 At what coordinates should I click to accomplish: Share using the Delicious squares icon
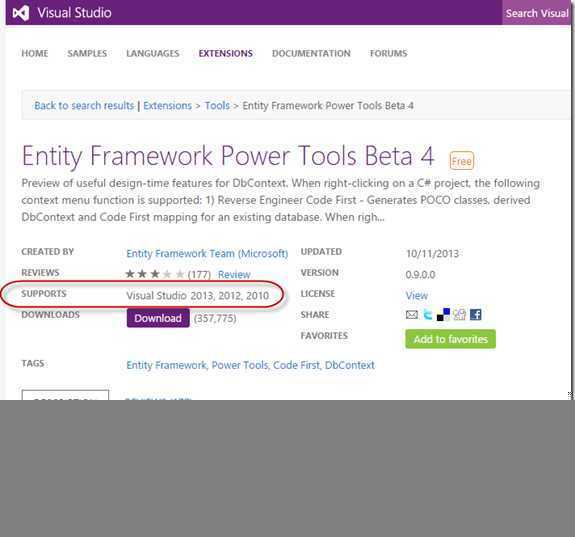tap(443, 314)
